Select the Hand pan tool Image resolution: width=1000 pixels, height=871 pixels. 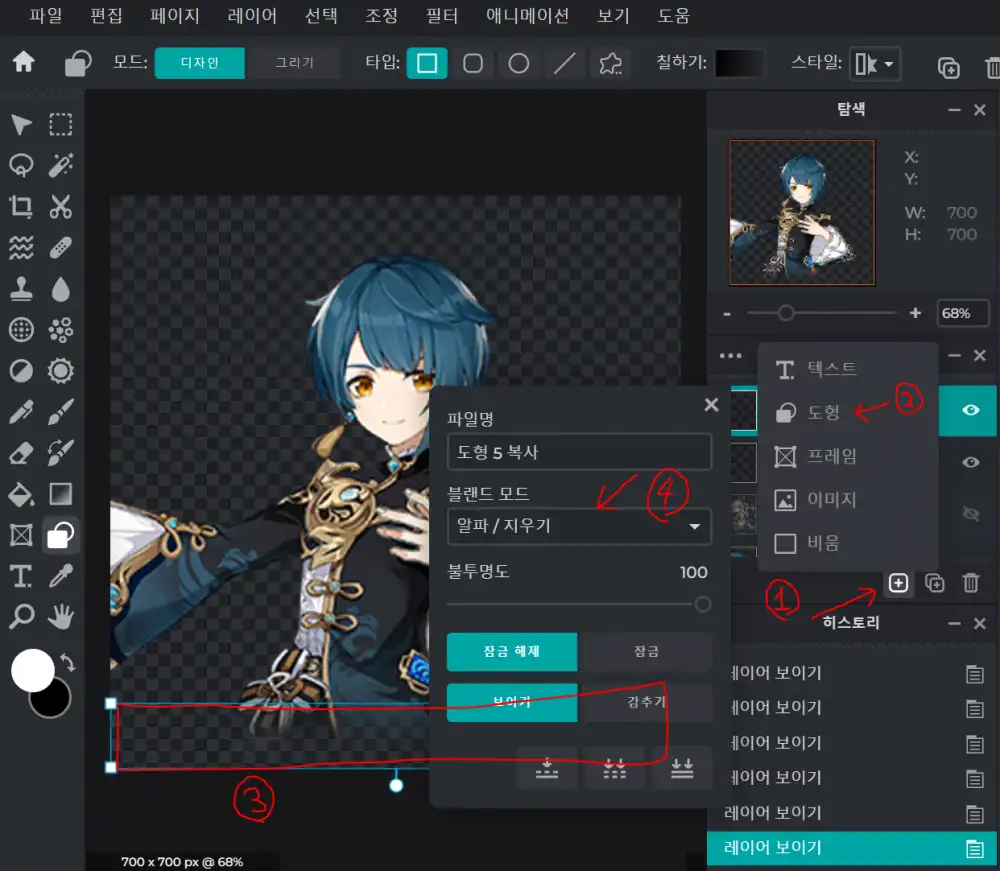[61, 616]
